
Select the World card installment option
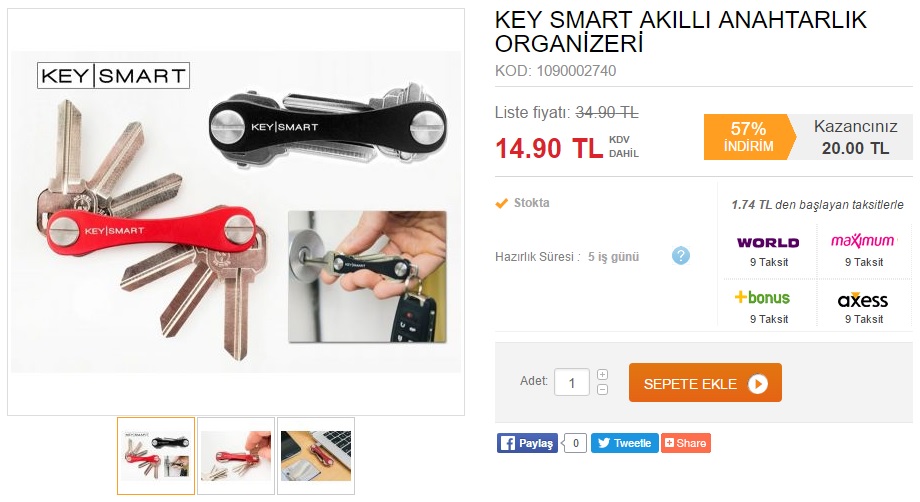pyautogui.click(x=769, y=250)
